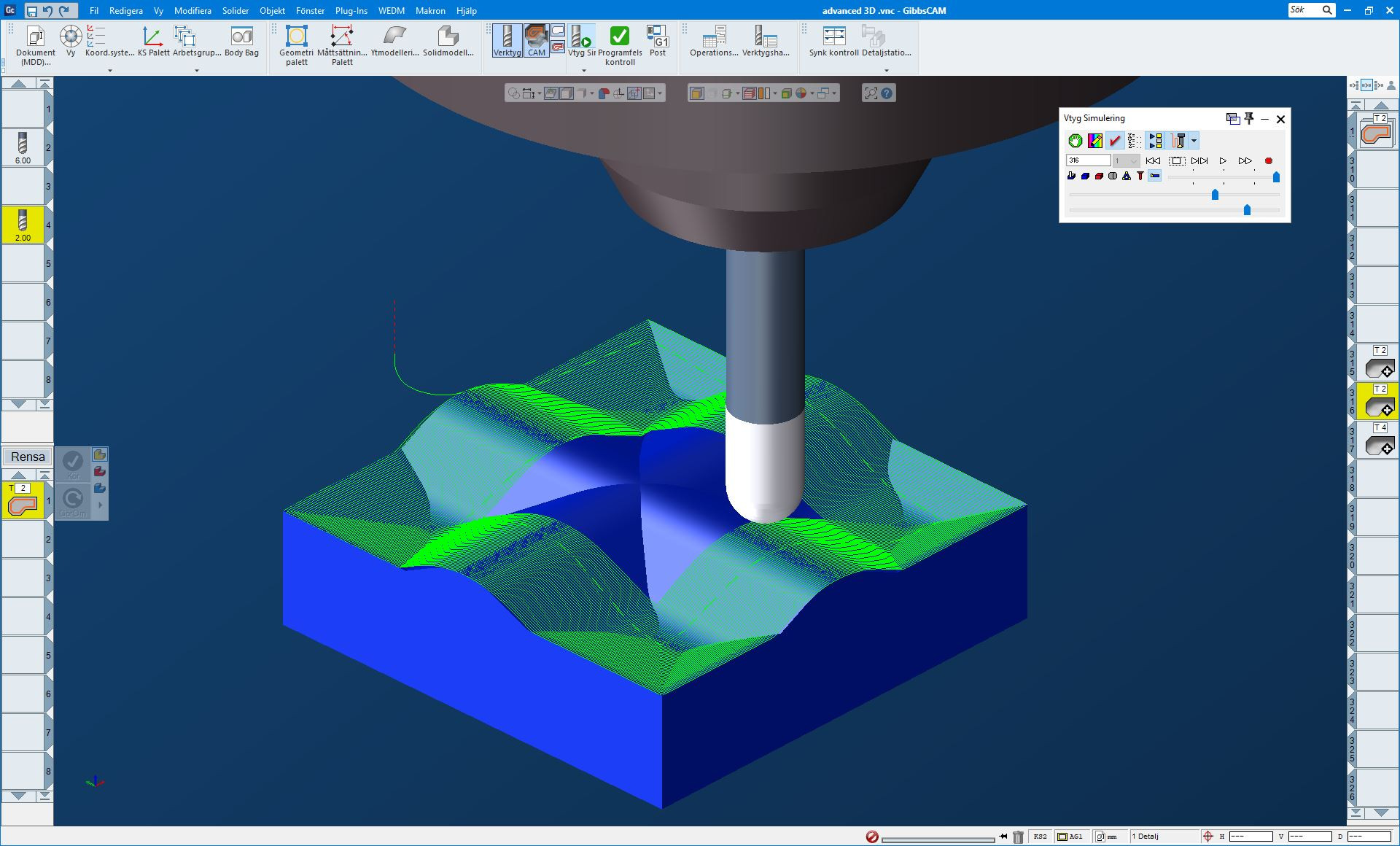Expand the Koord.system dropdown arrow
The image size is (1400, 846).
(x=110, y=71)
